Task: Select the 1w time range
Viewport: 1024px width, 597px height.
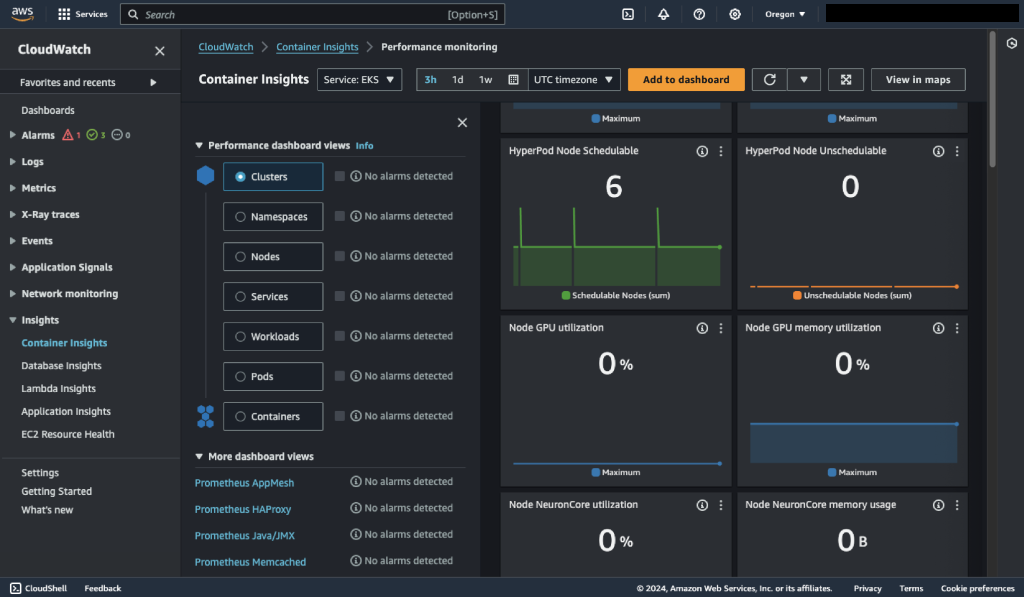Action: click(485, 80)
